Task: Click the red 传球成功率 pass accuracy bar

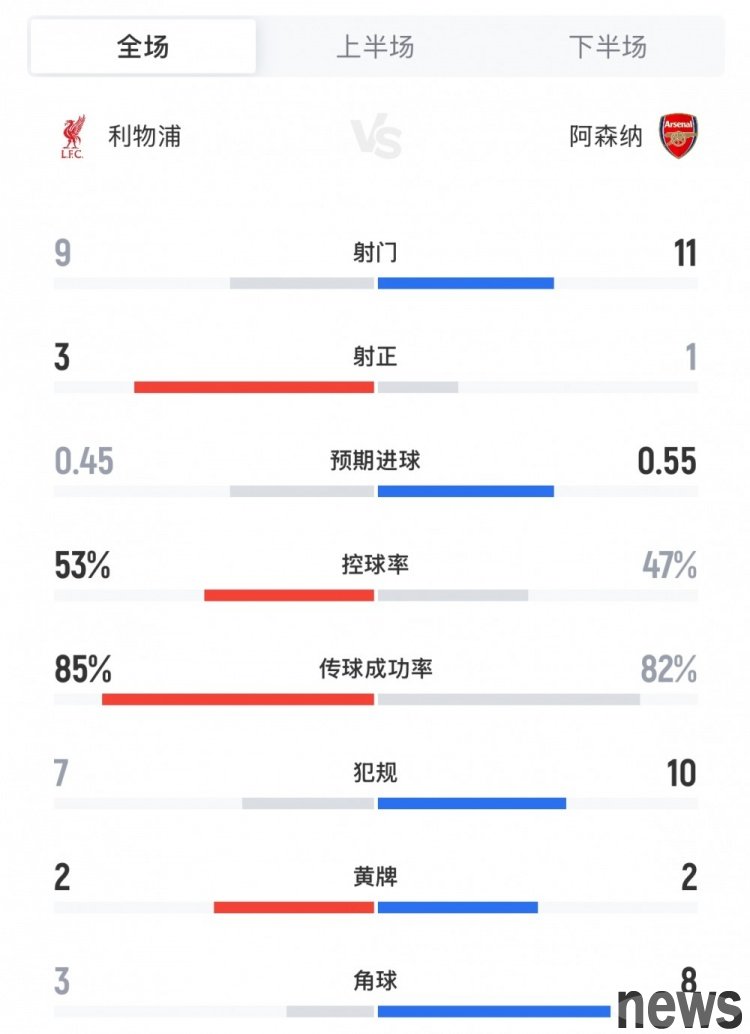Action: (238, 699)
